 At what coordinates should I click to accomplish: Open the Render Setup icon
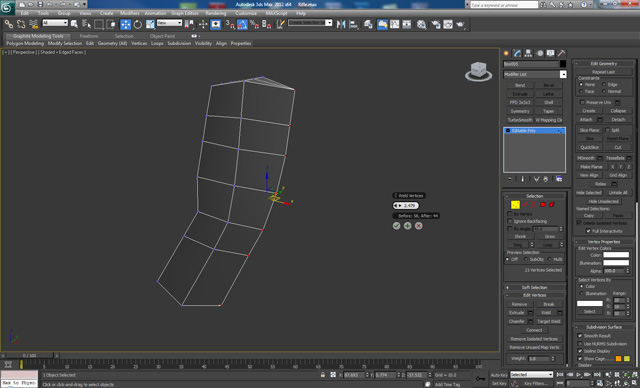436,24
